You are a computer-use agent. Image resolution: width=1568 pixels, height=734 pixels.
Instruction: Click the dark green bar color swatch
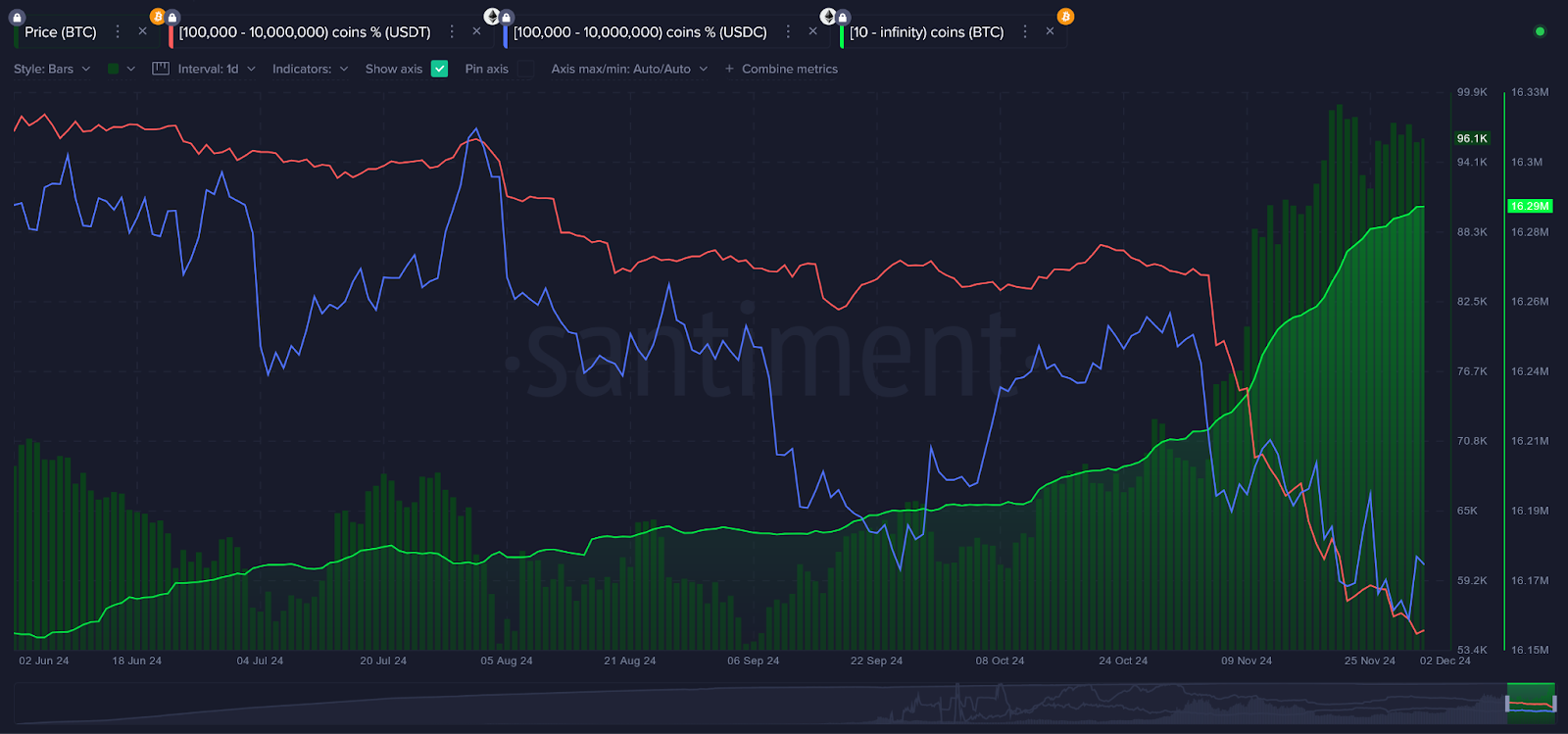click(114, 69)
